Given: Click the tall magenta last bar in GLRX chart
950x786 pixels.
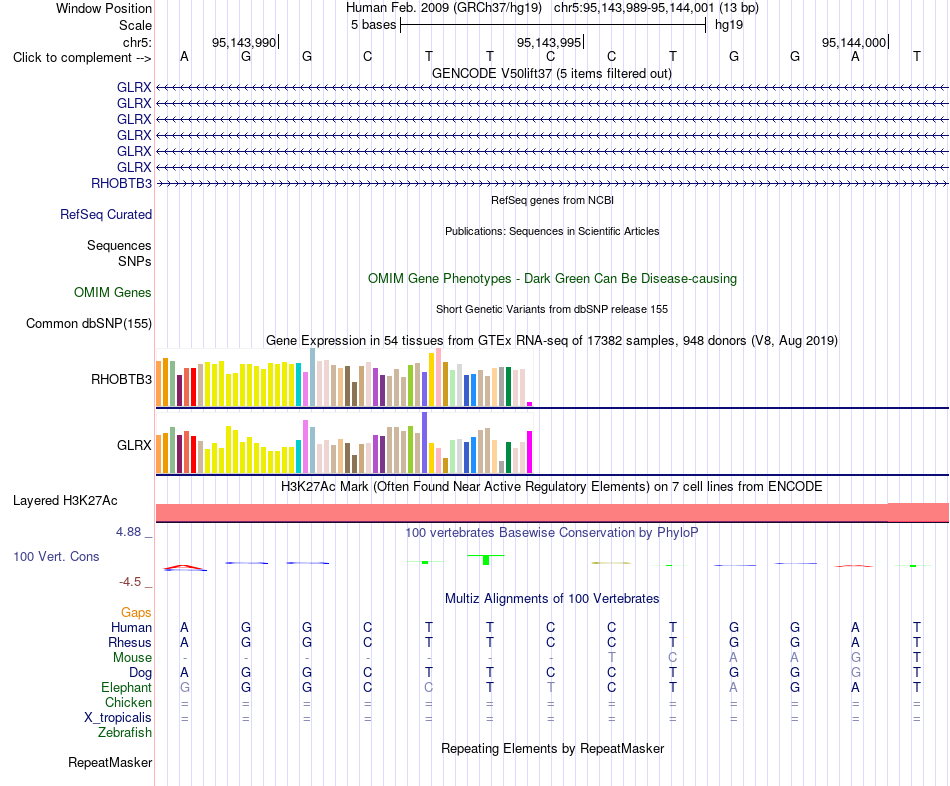Looking at the screenshot, I should [530, 452].
